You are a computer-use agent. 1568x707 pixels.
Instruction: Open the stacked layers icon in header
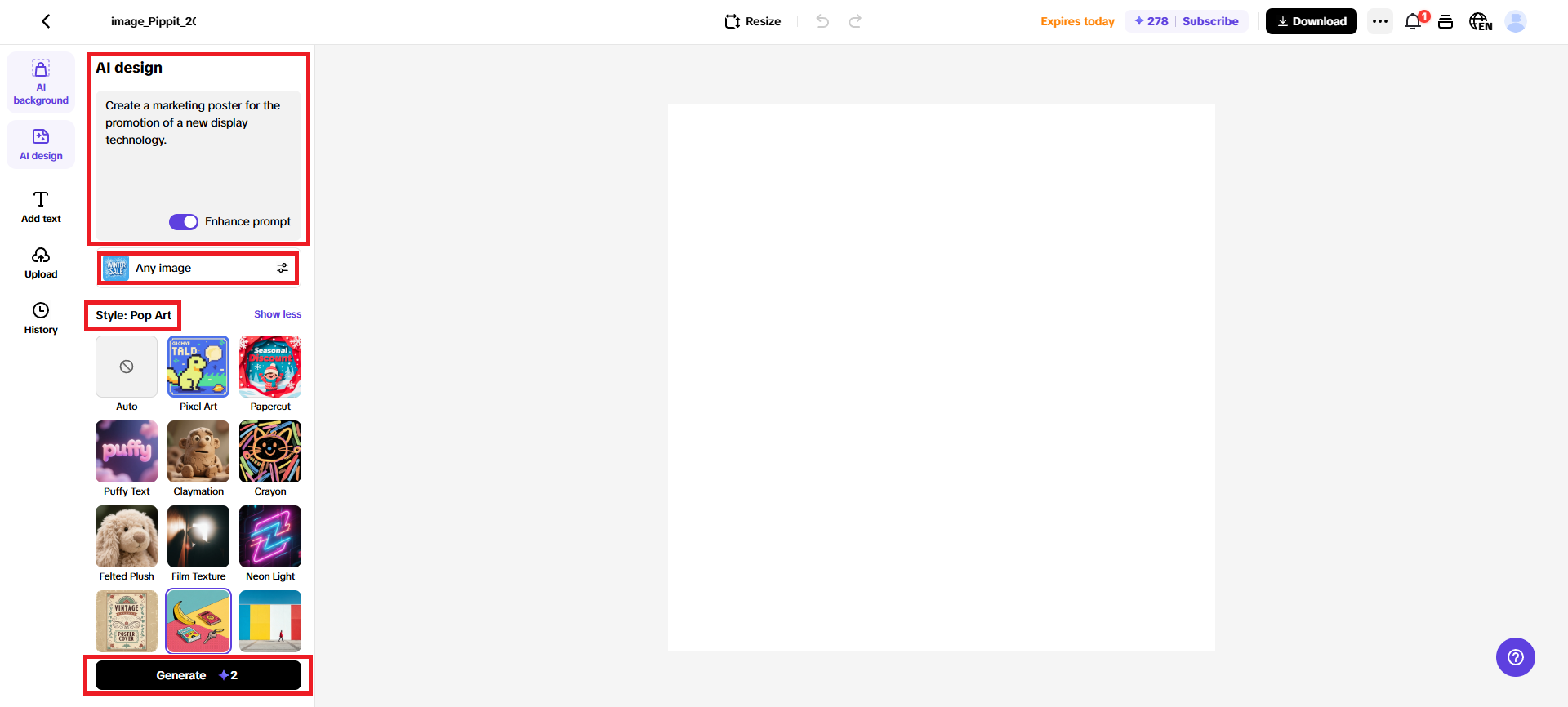coord(1445,21)
